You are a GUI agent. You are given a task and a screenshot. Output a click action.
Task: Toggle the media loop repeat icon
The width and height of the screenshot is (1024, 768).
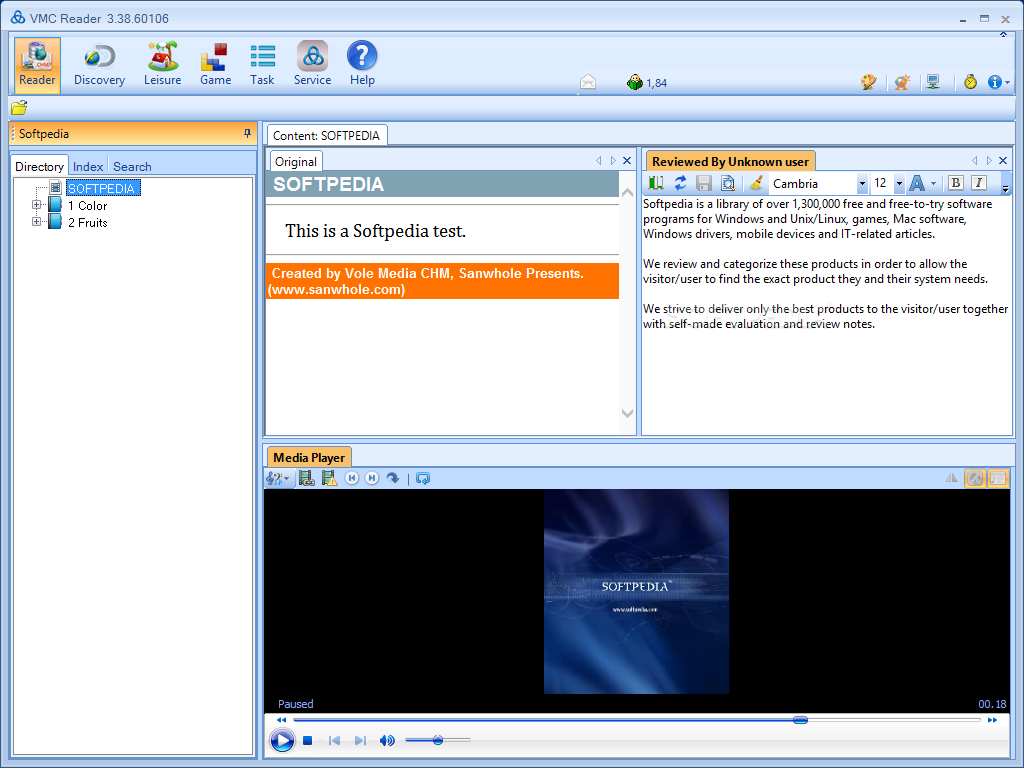pos(423,479)
